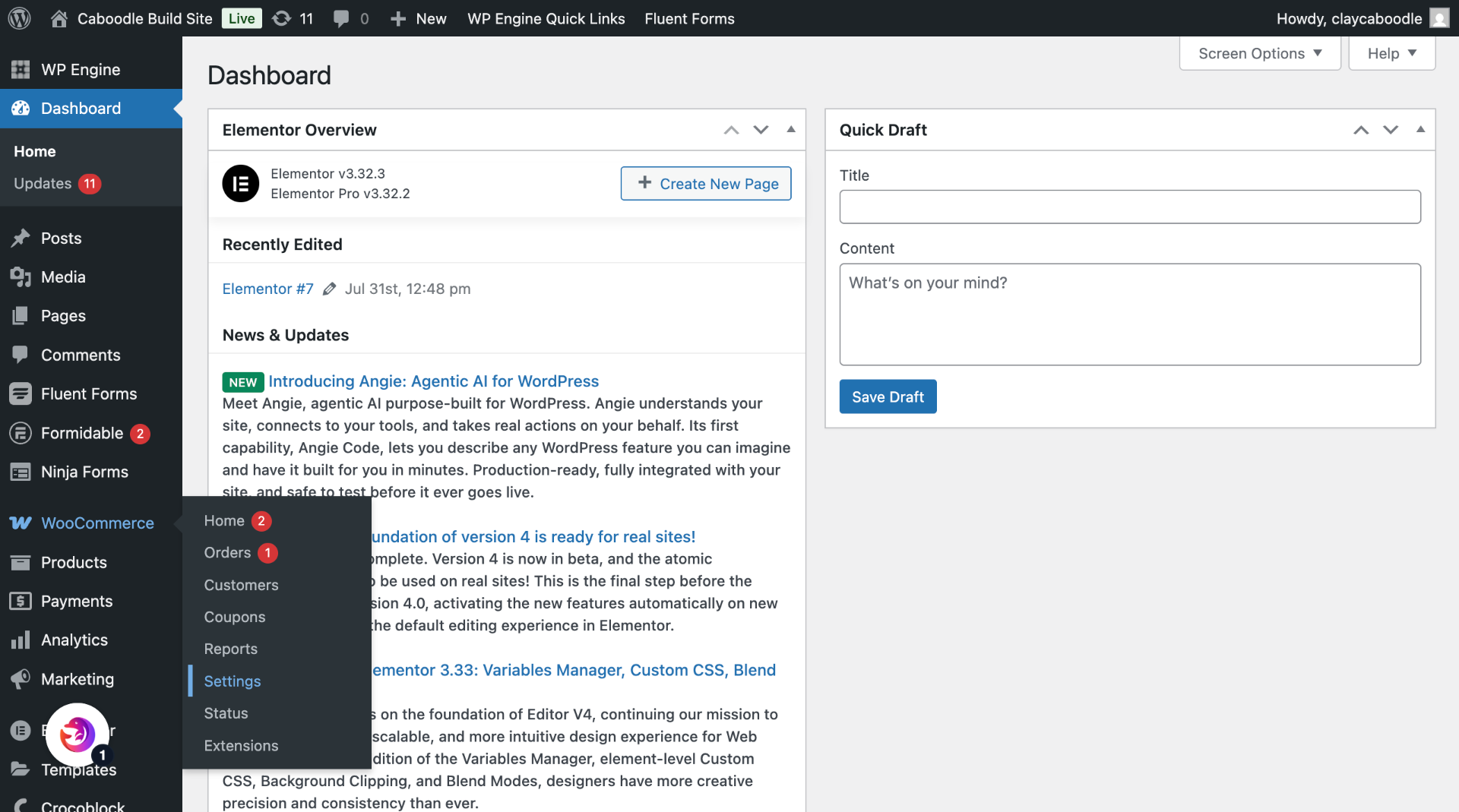Click the plus New icon in admin bar
The height and width of the screenshot is (812, 1459).
pos(398,18)
